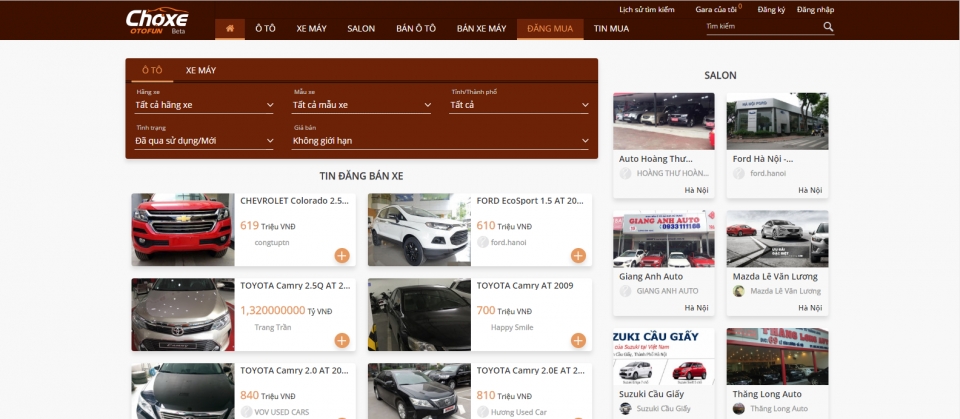Click avatar beside ford.hanoi in salon card
Image resolution: width=960 pixels, height=419 pixels.
[x=739, y=173]
